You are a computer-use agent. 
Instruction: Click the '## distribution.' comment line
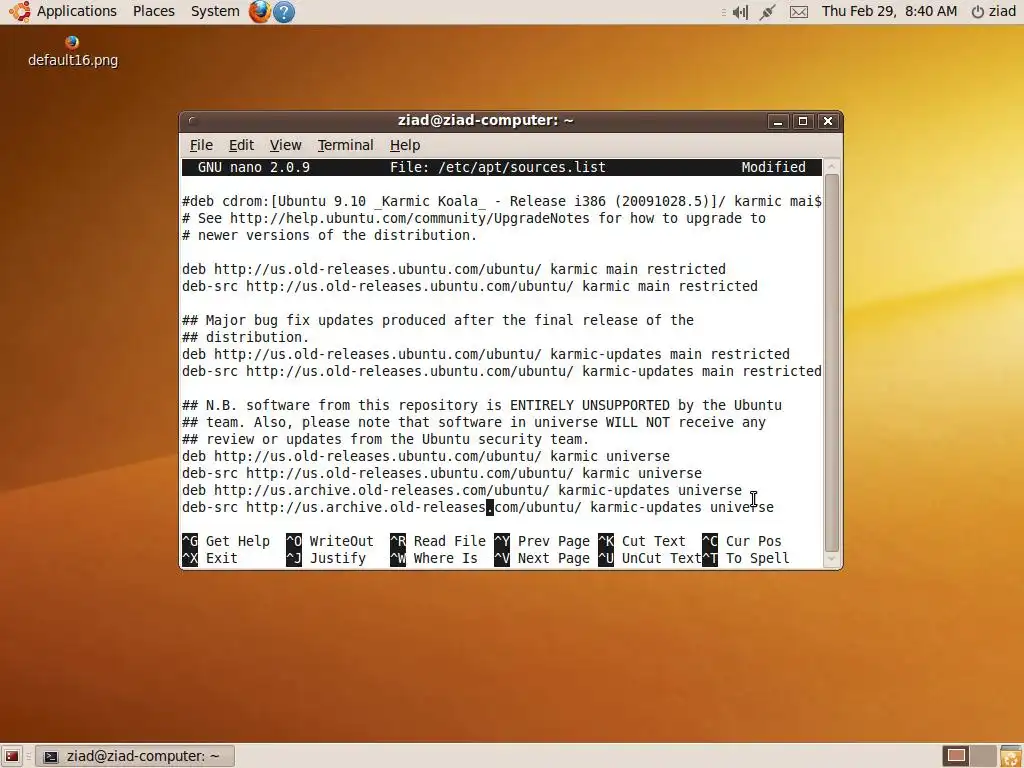point(246,337)
